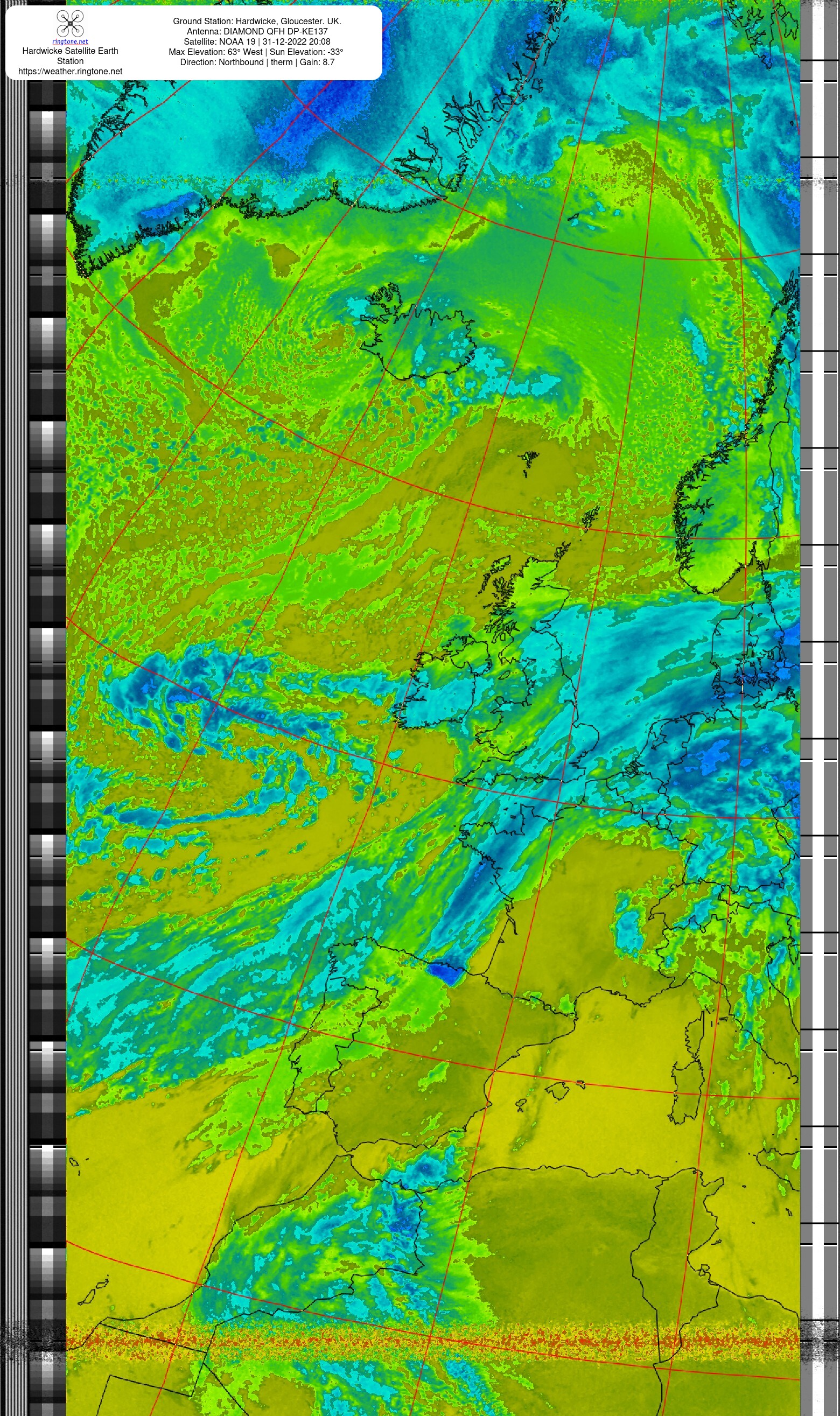Select the Antenna DIAMOND QFH DP-KE137 text
The image size is (840, 1416).
(x=257, y=31)
